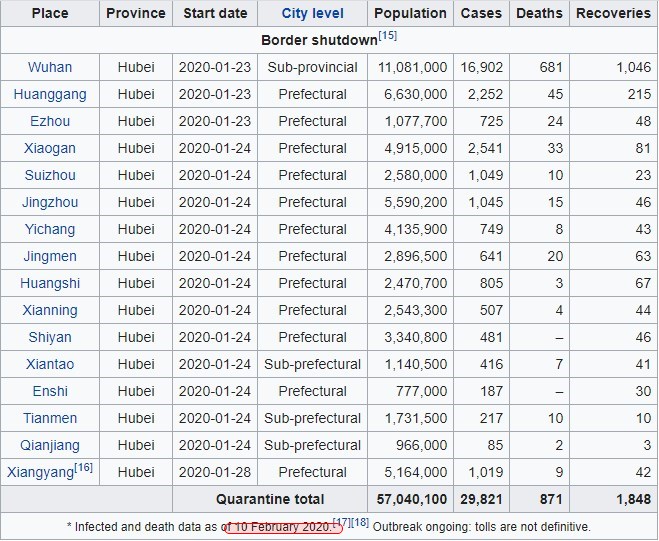Jump to reference 18 in table footer
This screenshot has height=541, width=659.
[359, 521]
